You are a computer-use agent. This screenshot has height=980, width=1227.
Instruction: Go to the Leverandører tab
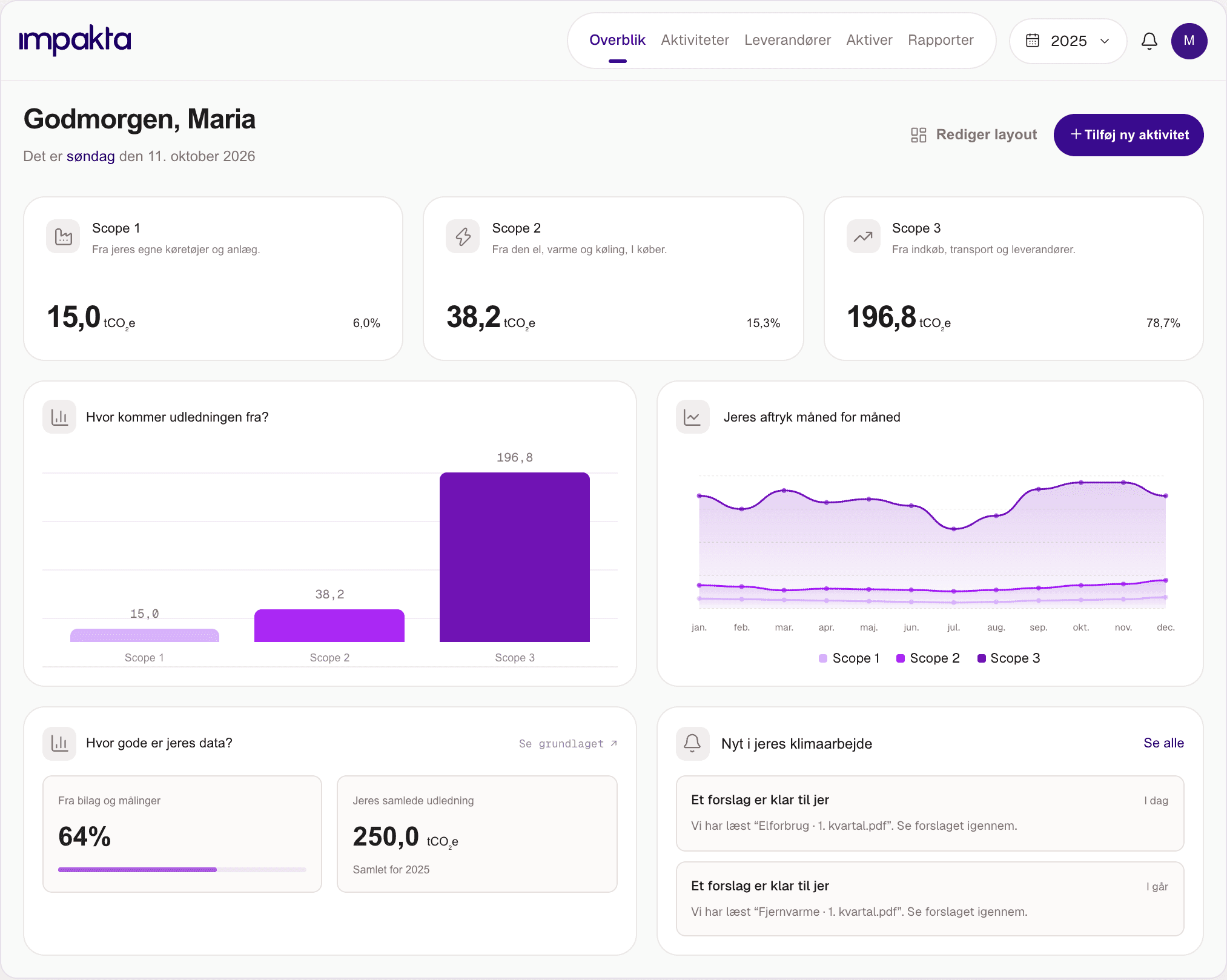787,40
